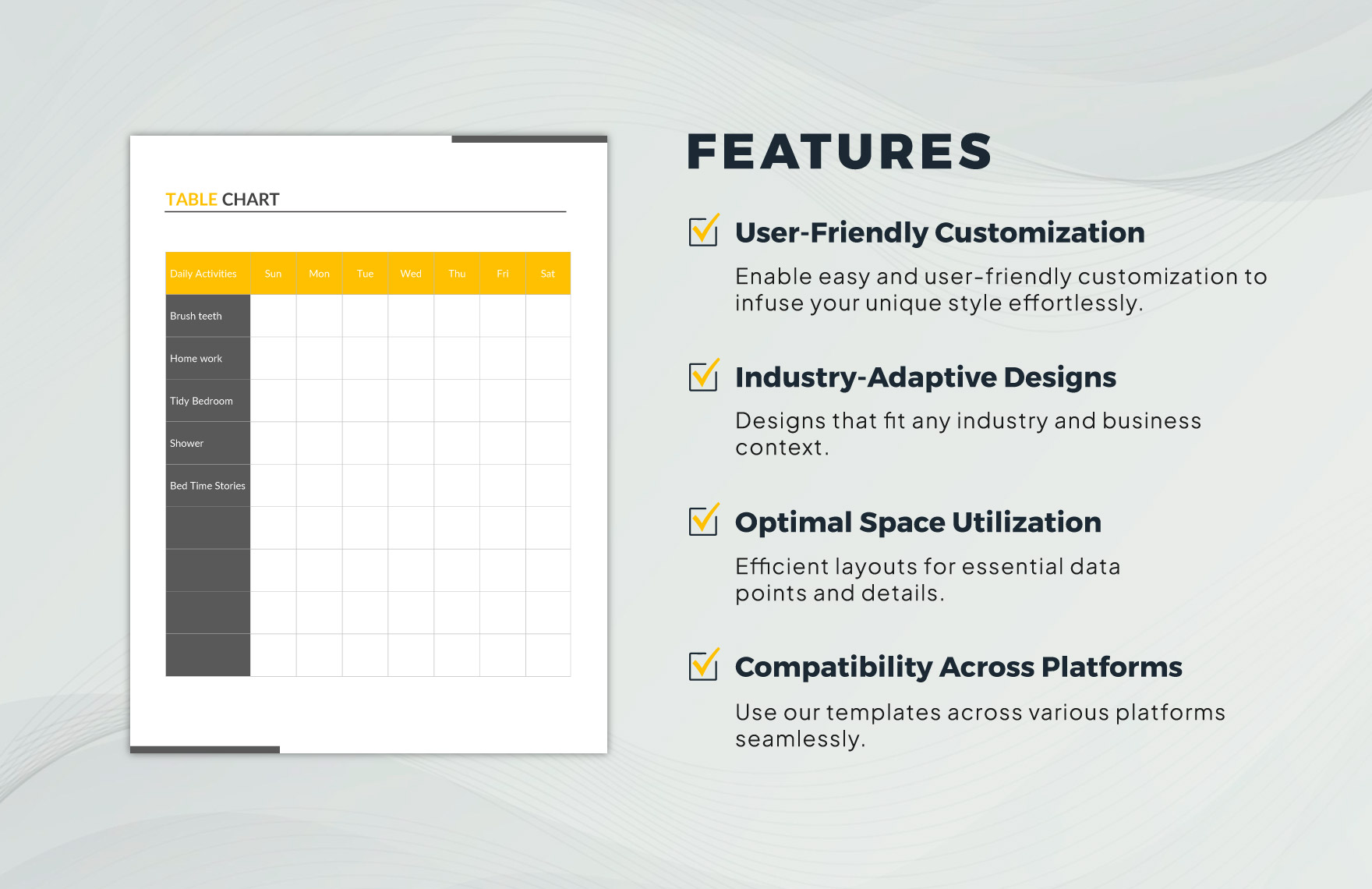Click the User-Friendly Customization heading
Viewport: 1372px width, 889px height.
939,232
